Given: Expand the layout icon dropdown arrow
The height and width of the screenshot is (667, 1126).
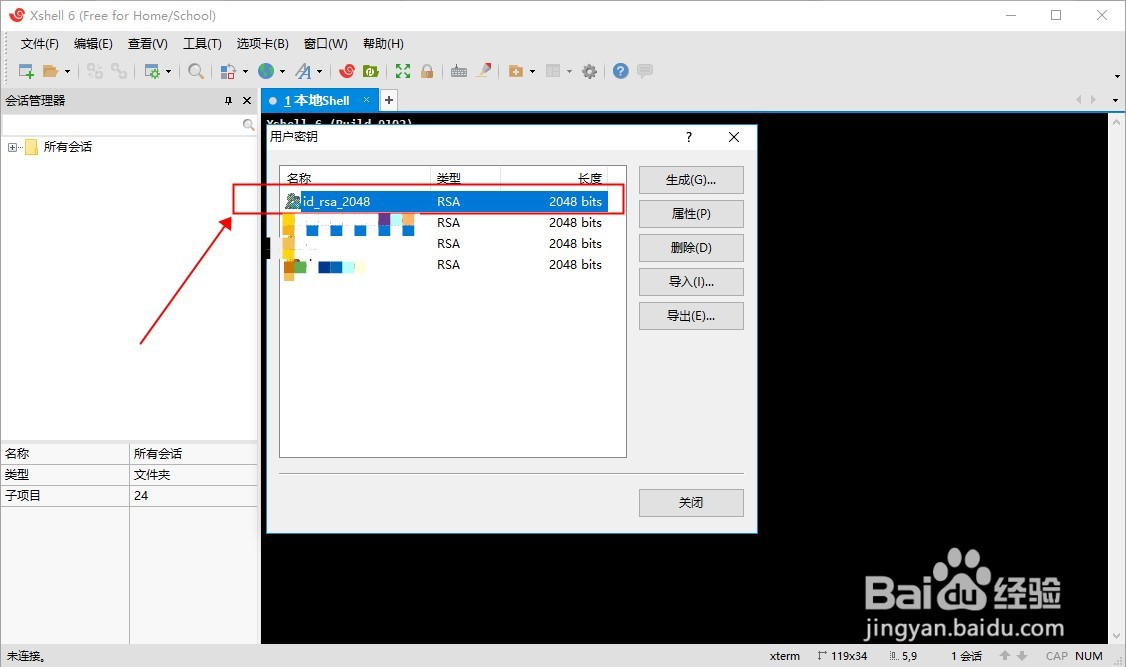Looking at the screenshot, I should point(569,71).
